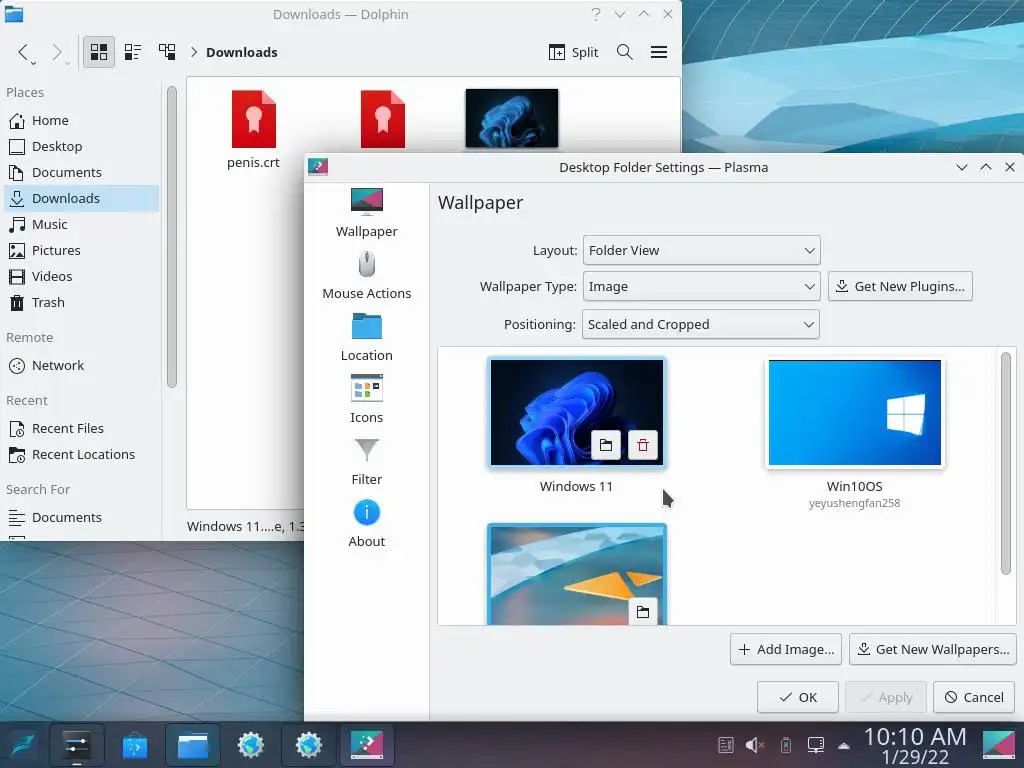
Task: Open the About settings section
Action: click(366, 523)
